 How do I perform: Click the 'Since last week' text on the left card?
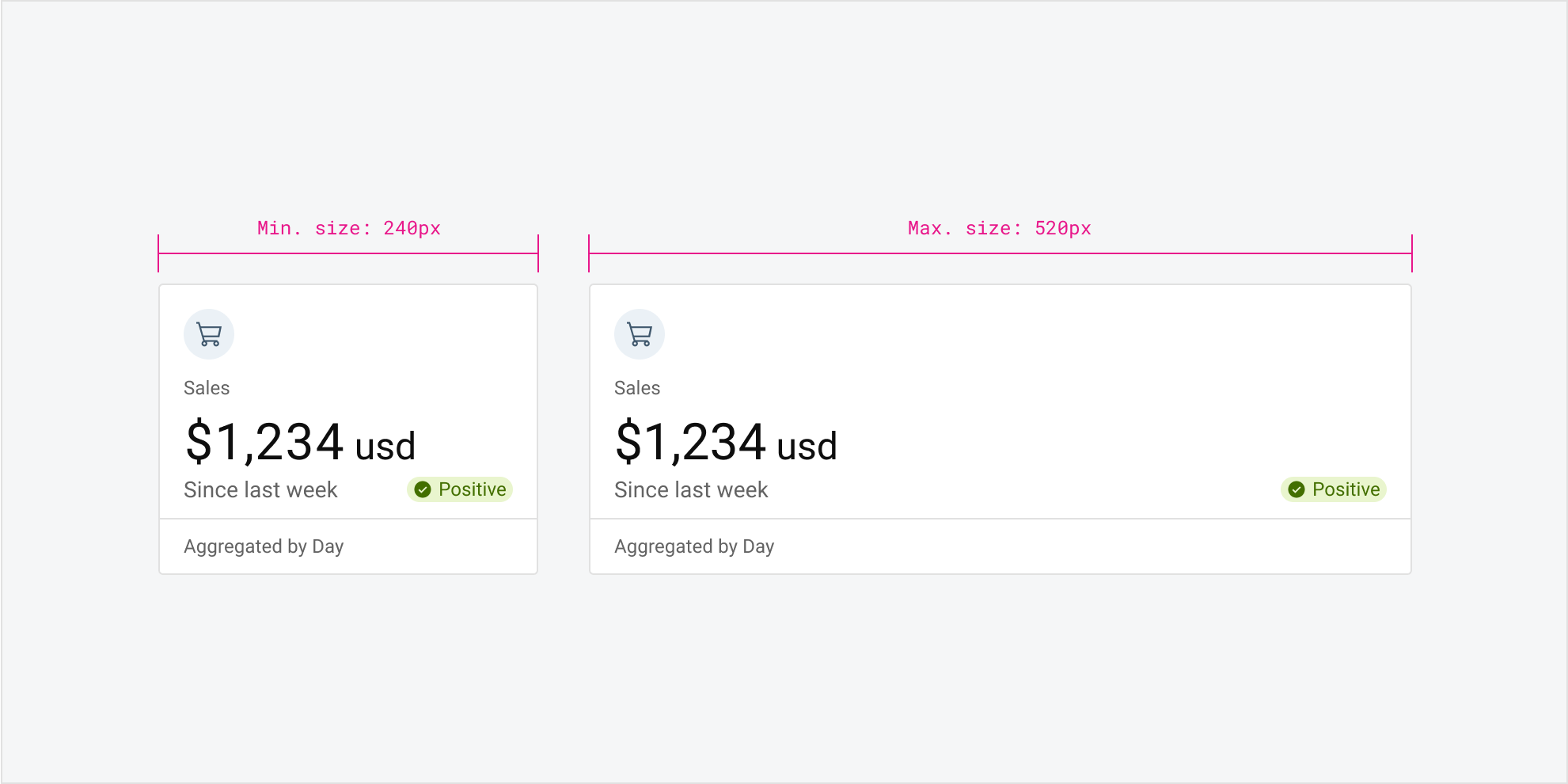click(260, 489)
